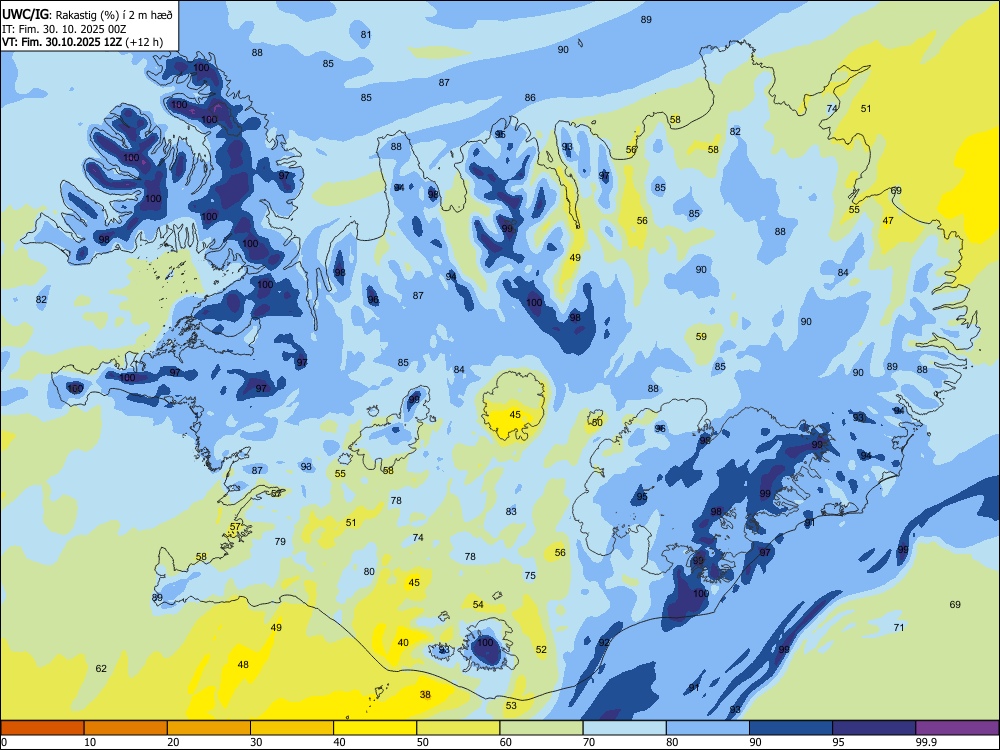Click the title text 'UWC/IG: Rakastig (%) í 2 m hæð'

(87, 14)
